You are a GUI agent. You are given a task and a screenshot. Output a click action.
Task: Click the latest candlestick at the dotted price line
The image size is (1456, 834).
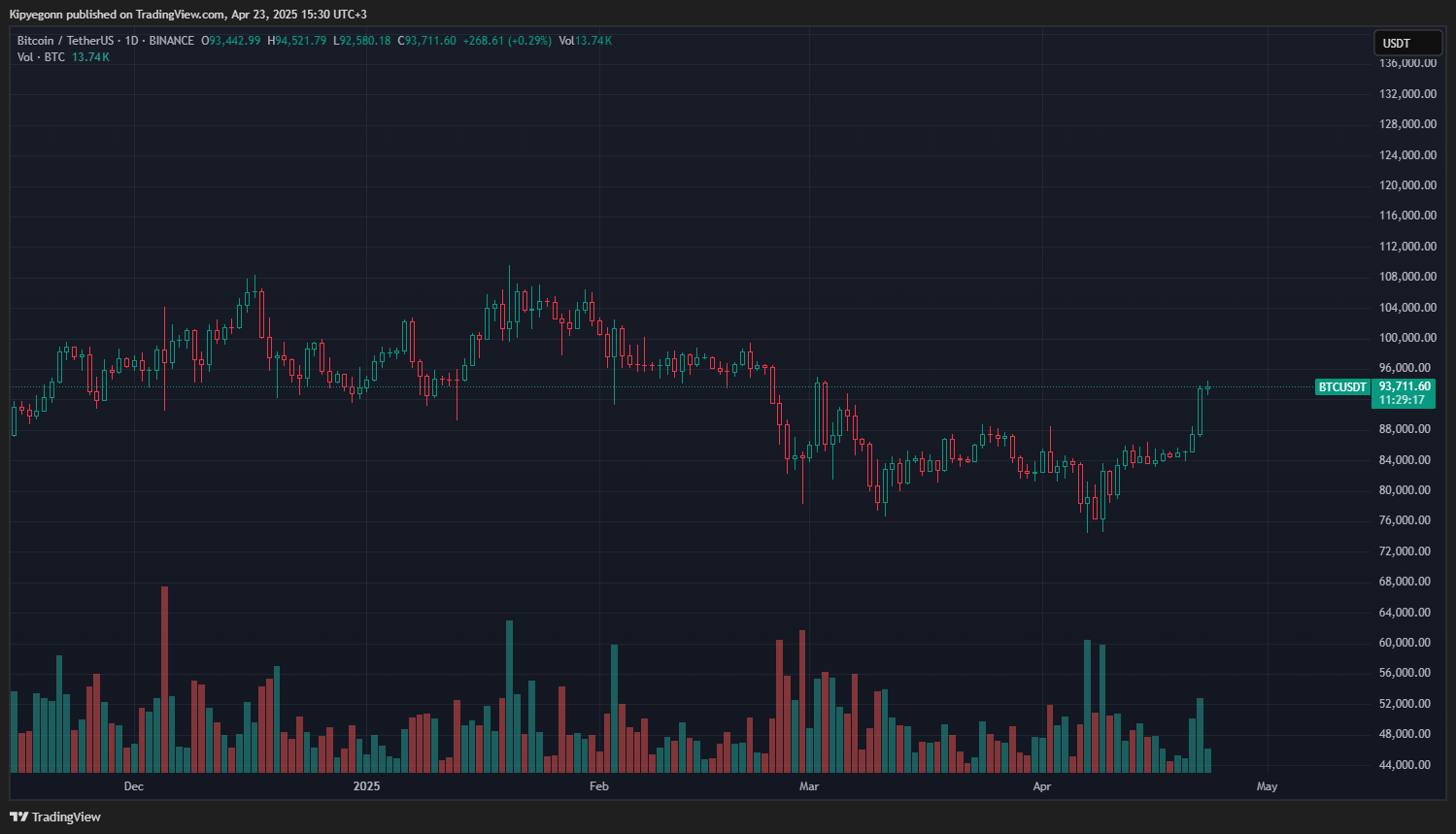1207,386
